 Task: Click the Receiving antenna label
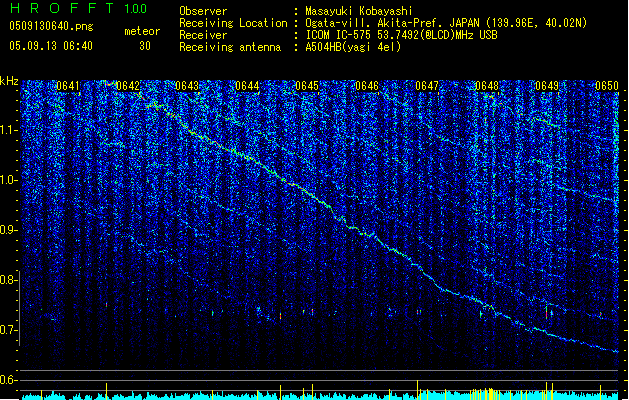[x=230, y=47]
